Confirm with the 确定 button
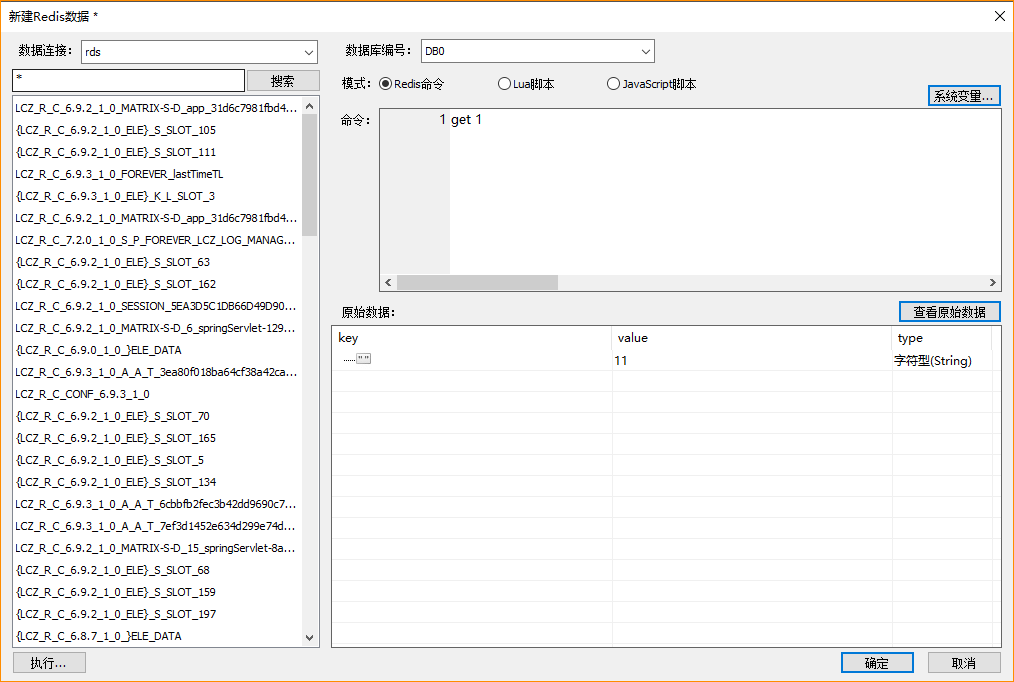This screenshot has width=1014, height=682. [x=876, y=663]
